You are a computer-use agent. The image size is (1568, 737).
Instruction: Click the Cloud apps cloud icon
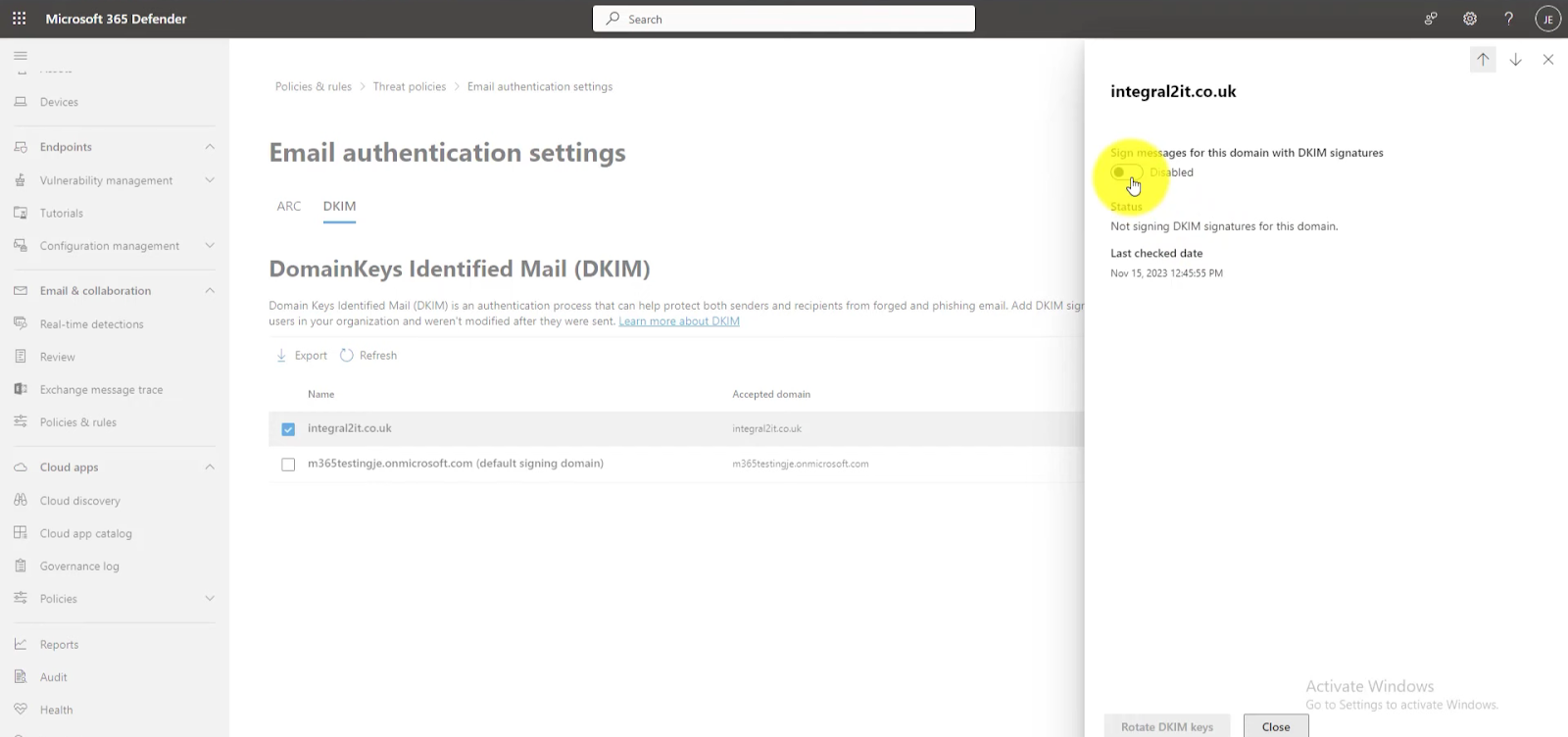click(21, 467)
